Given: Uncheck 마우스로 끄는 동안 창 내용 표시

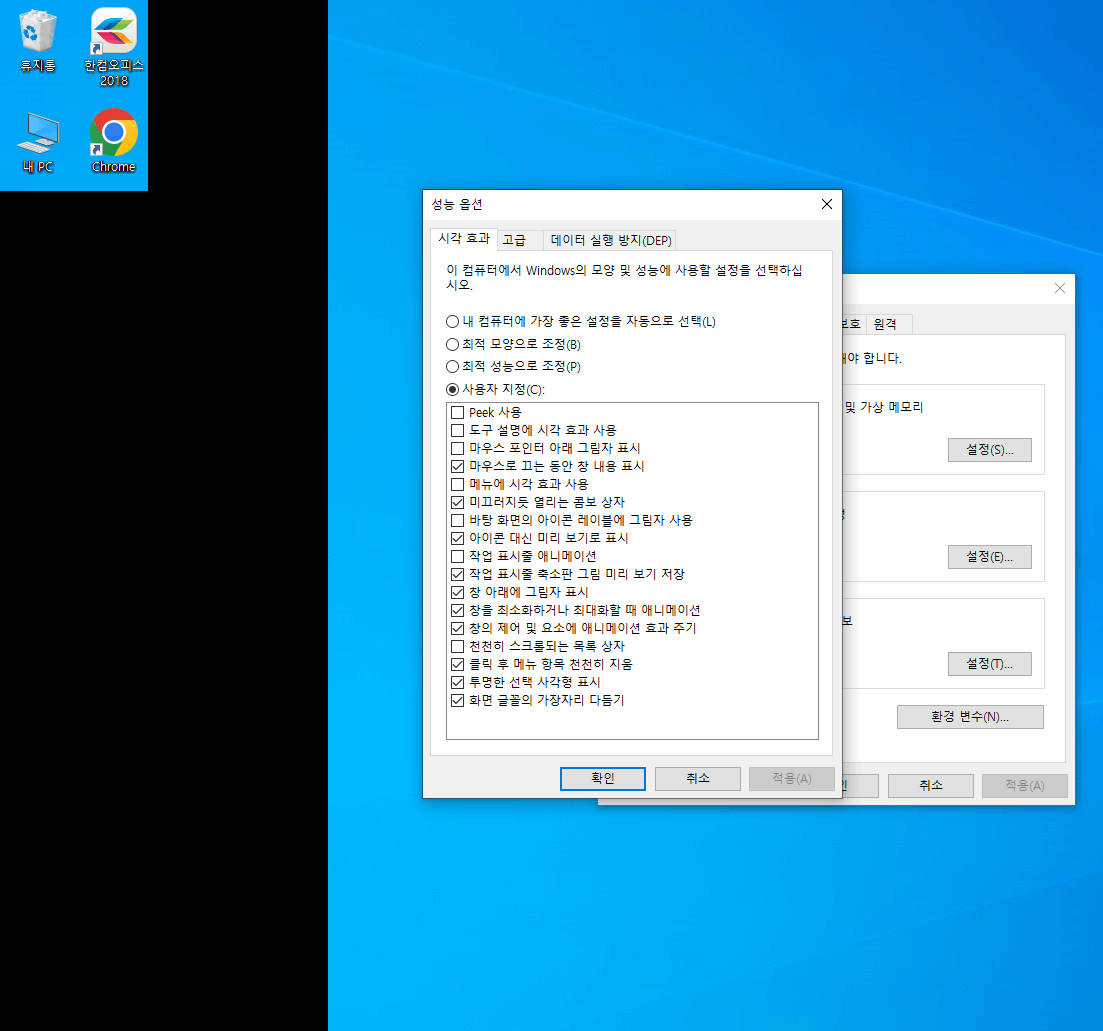Looking at the screenshot, I should pos(457,466).
